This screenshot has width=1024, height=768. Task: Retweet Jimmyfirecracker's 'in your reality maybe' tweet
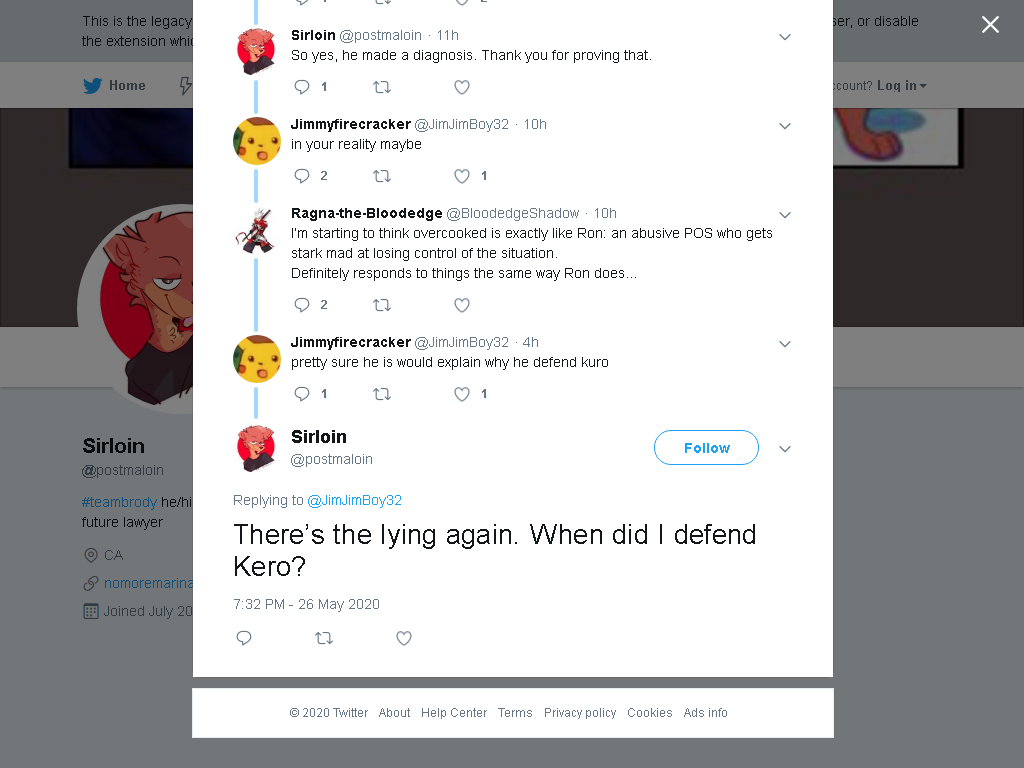pyautogui.click(x=382, y=176)
